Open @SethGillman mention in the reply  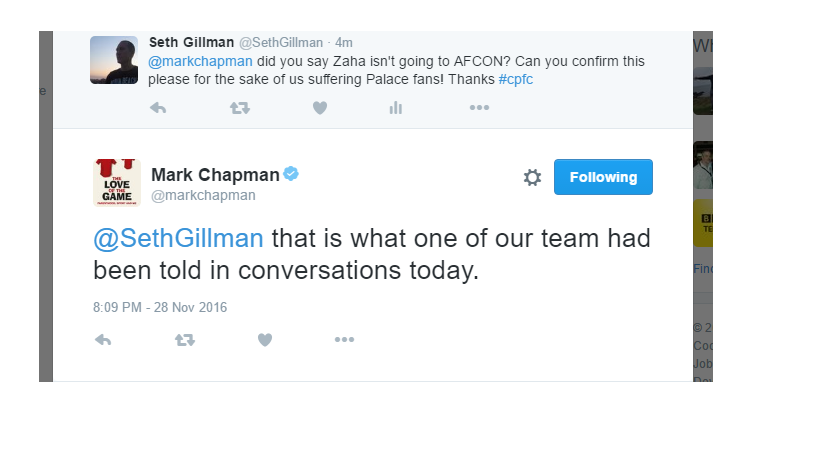coord(179,240)
